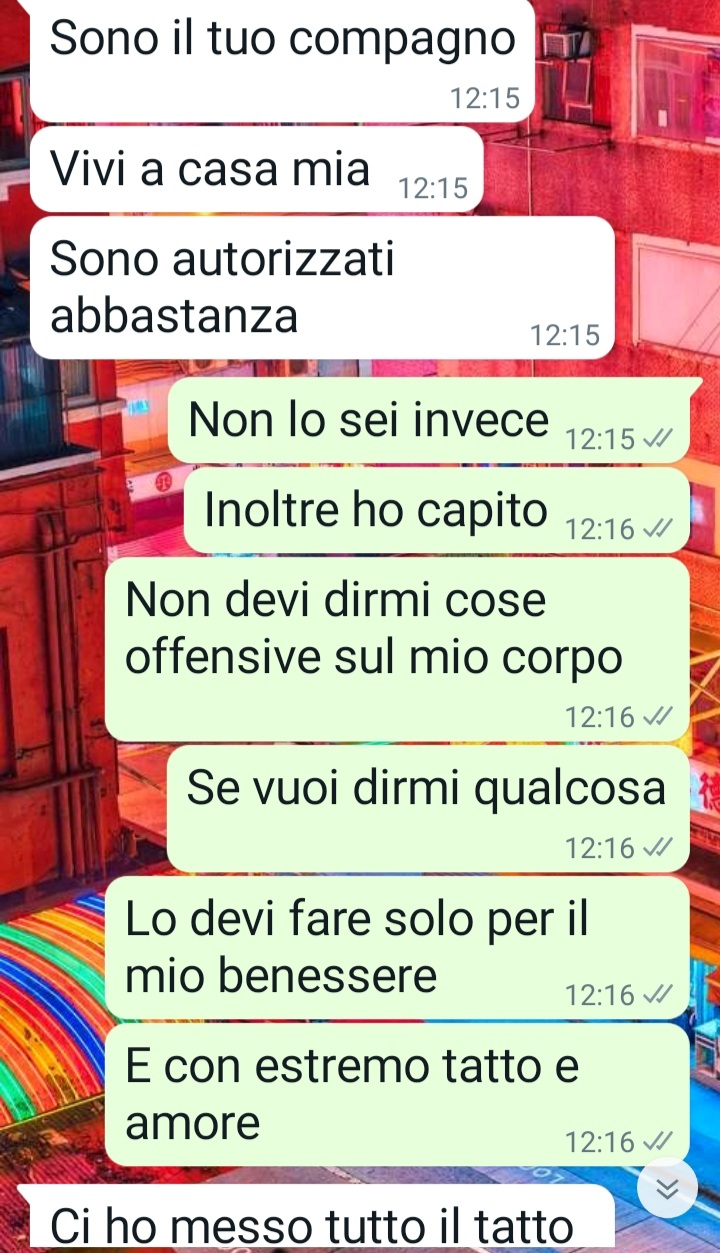Tap the 12:15 timestamp on 'Vivi a casa mia'

432,188
